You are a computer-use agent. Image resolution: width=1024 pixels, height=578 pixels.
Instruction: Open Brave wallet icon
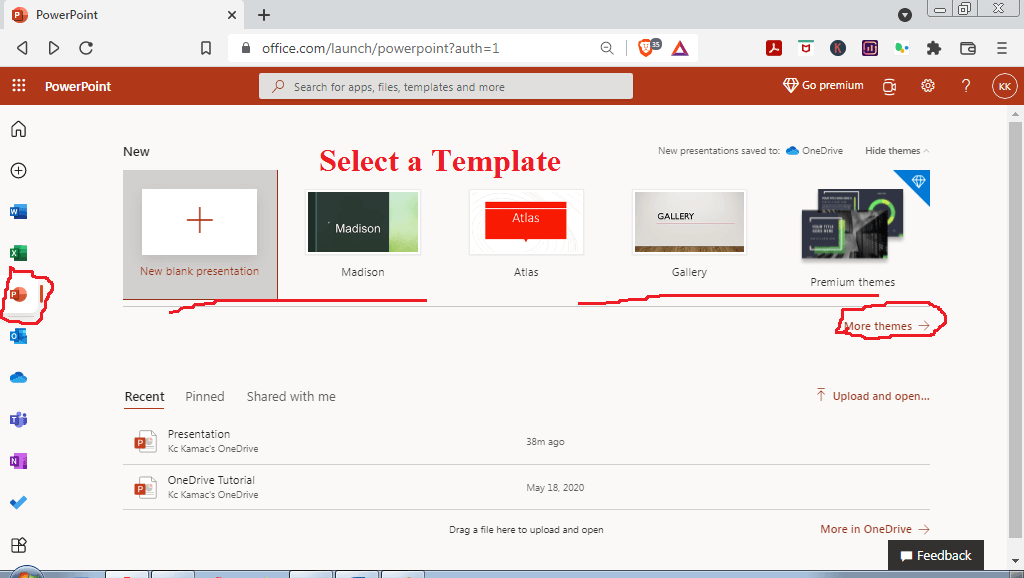coord(968,48)
